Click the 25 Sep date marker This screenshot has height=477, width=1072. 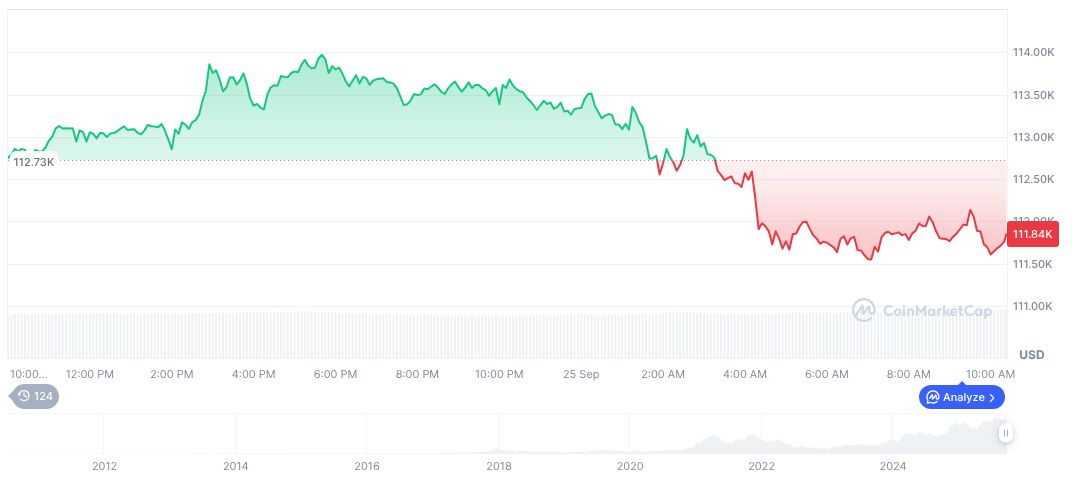click(x=581, y=374)
